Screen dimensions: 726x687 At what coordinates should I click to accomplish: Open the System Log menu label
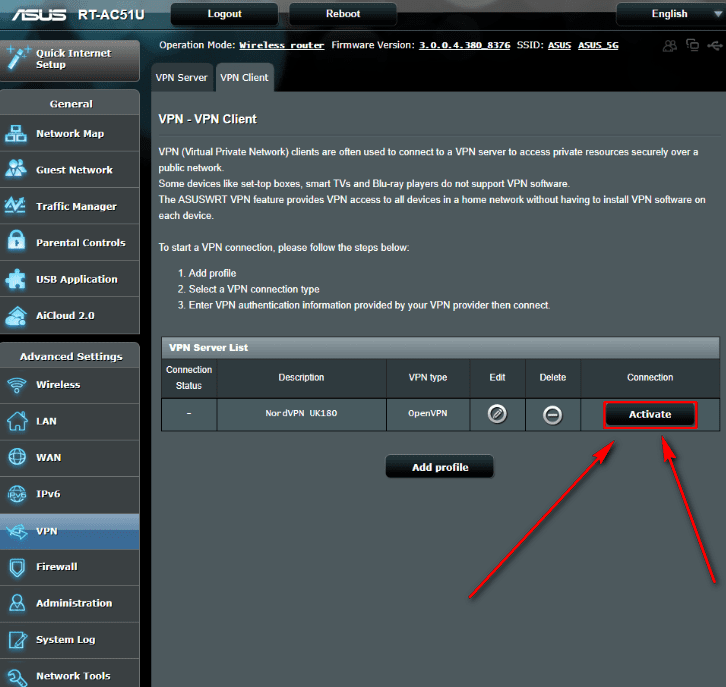coord(66,640)
